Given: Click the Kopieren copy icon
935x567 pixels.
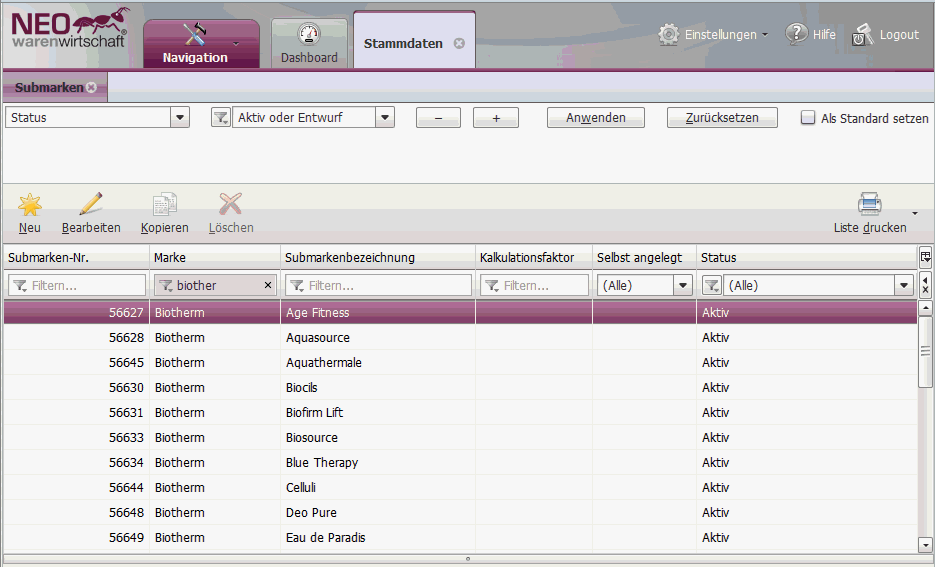Looking at the screenshot, I should (x=165, y=204).
